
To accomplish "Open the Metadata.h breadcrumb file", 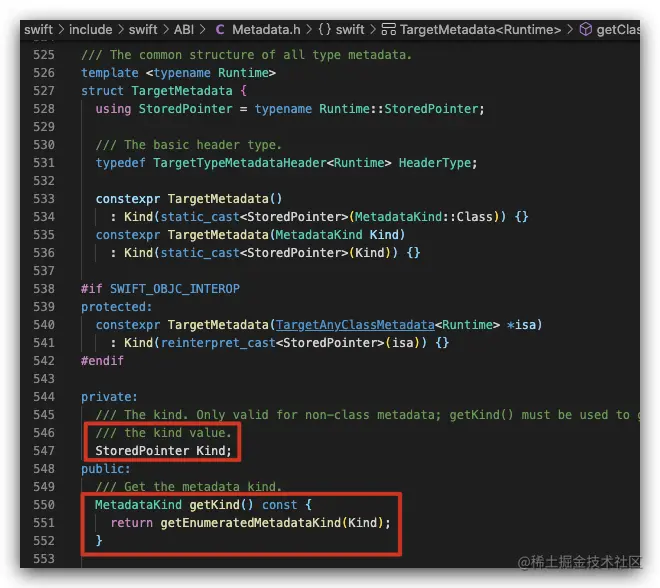I will point(266,29).
